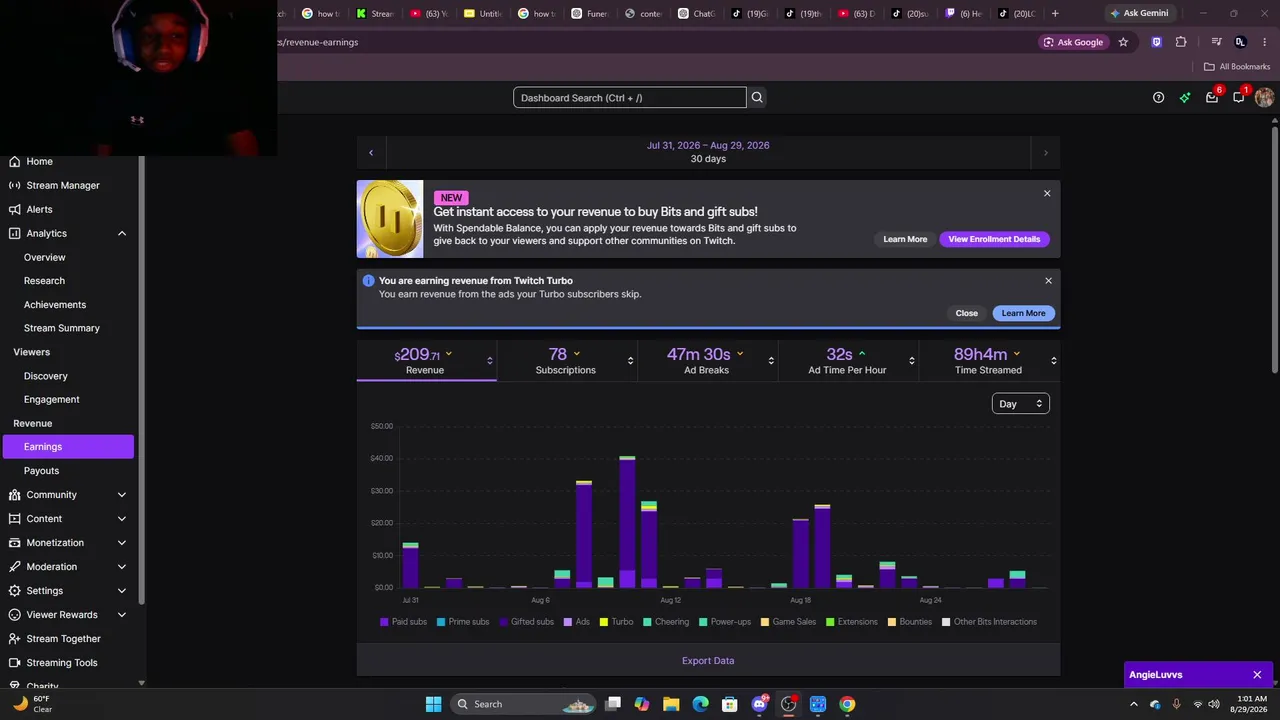Screen dimensions: 1280x720
Task: Expand the Viewer Rewards sidebar section
Action: tap(122, 615)
